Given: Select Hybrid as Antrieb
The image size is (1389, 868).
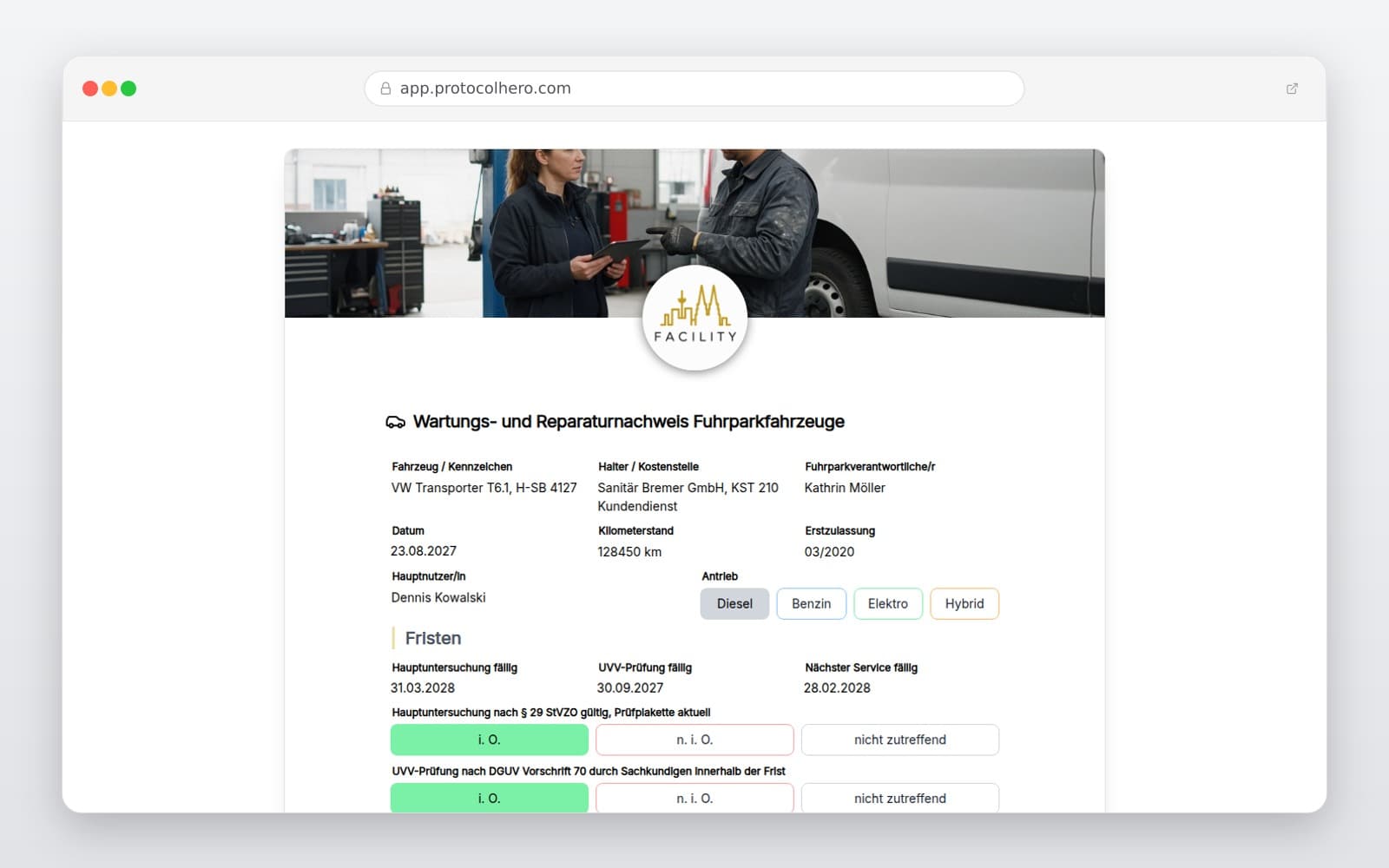Looking at the screenshot, I should (x=964, y=604).
